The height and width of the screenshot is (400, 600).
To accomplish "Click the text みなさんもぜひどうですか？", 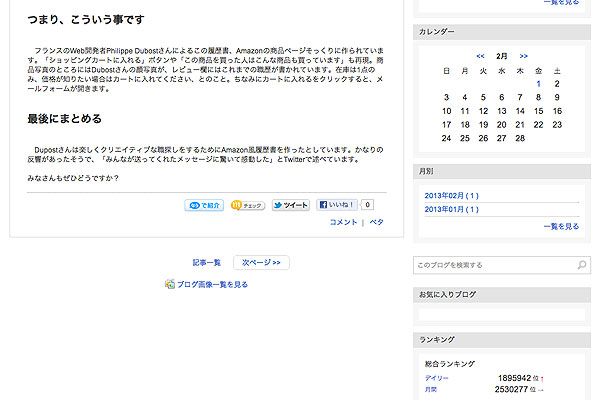I will point(73,178).
